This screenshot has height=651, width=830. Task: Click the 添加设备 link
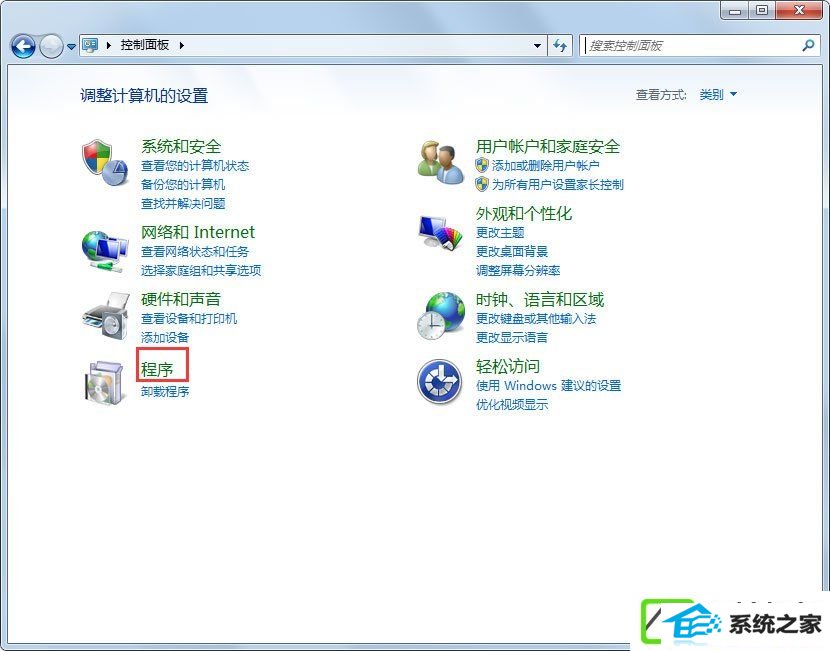point(165,338)
